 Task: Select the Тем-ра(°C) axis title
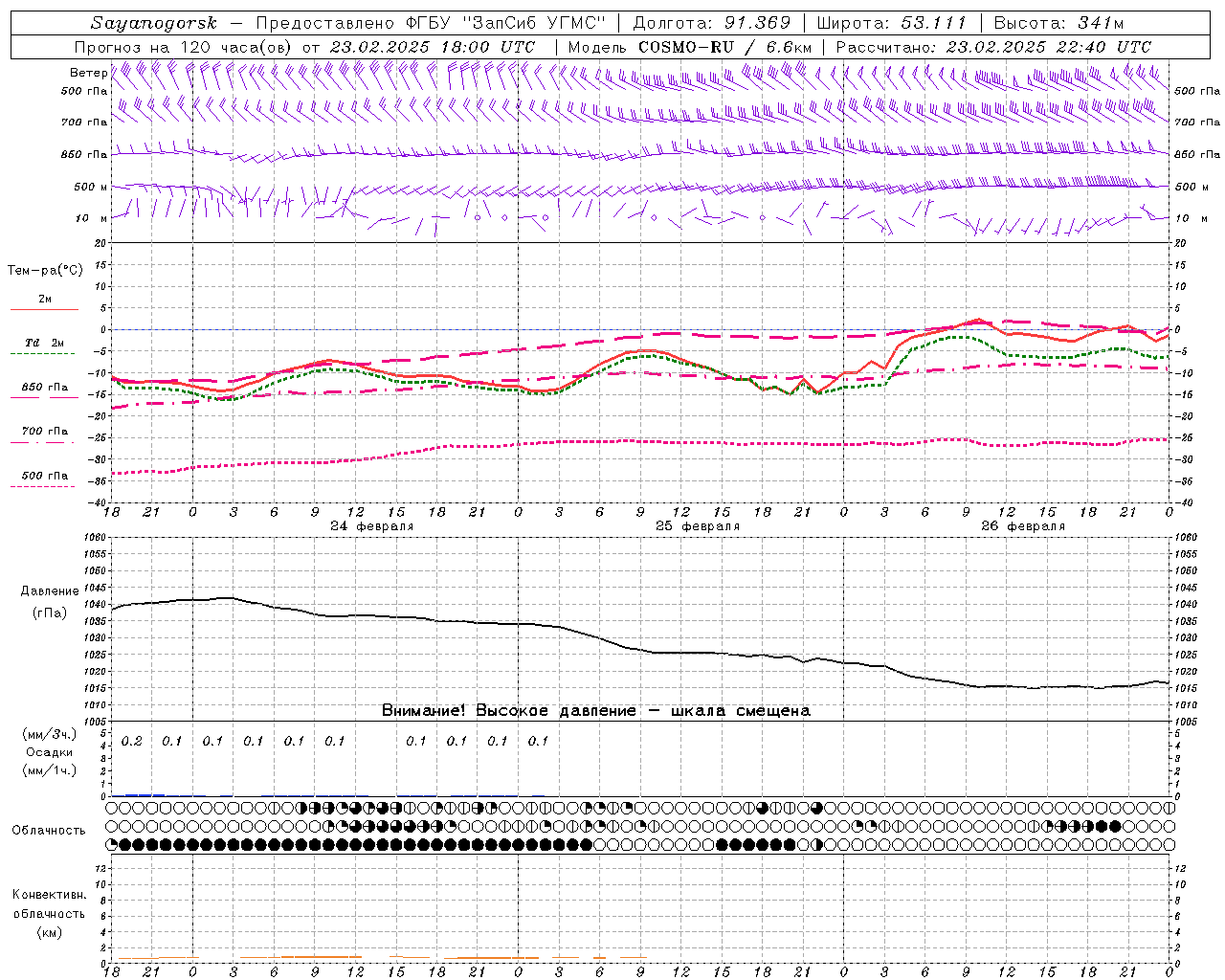click(45, 271)
